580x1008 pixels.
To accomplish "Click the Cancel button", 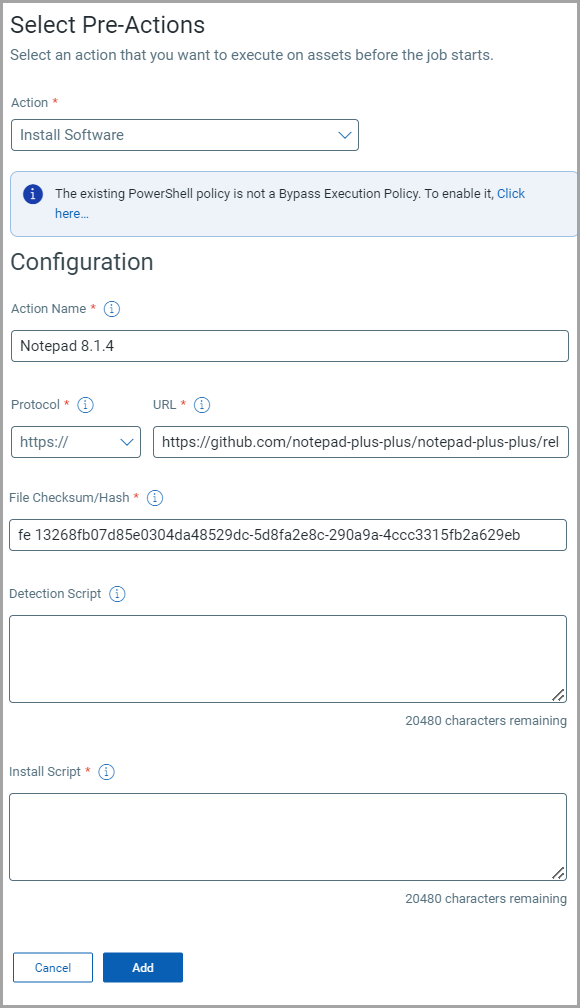I will (52, 967).
